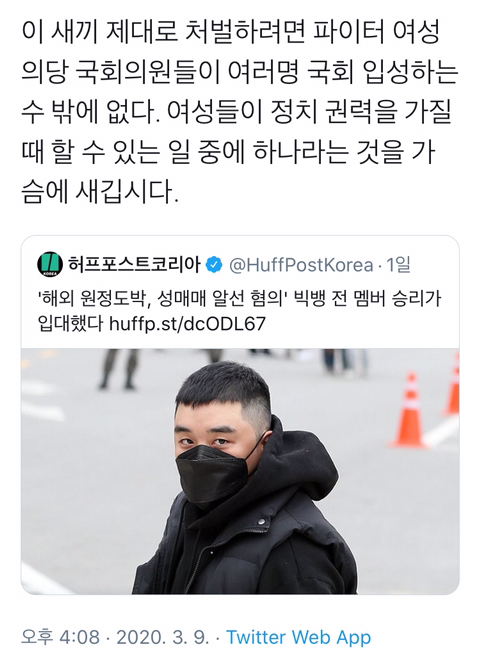This screenshot has width=480, height=650.
Task: Click the Twitter Web App source link
Action: [x=298, y=637]
